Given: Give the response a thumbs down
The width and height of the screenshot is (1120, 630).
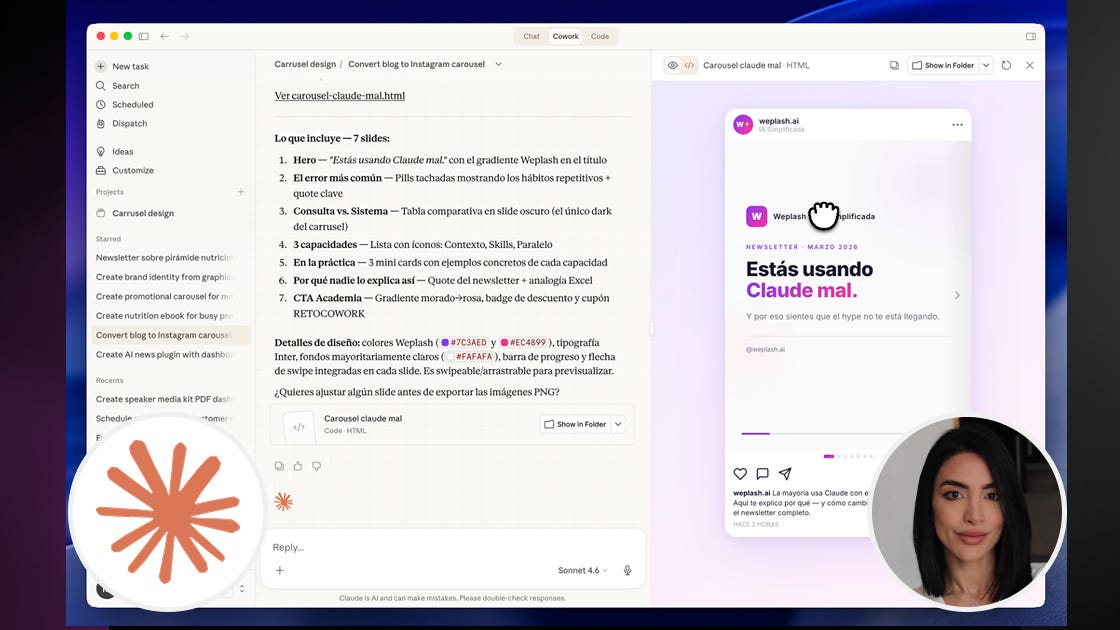Looking at the screenshot, I should coord(316,466).
